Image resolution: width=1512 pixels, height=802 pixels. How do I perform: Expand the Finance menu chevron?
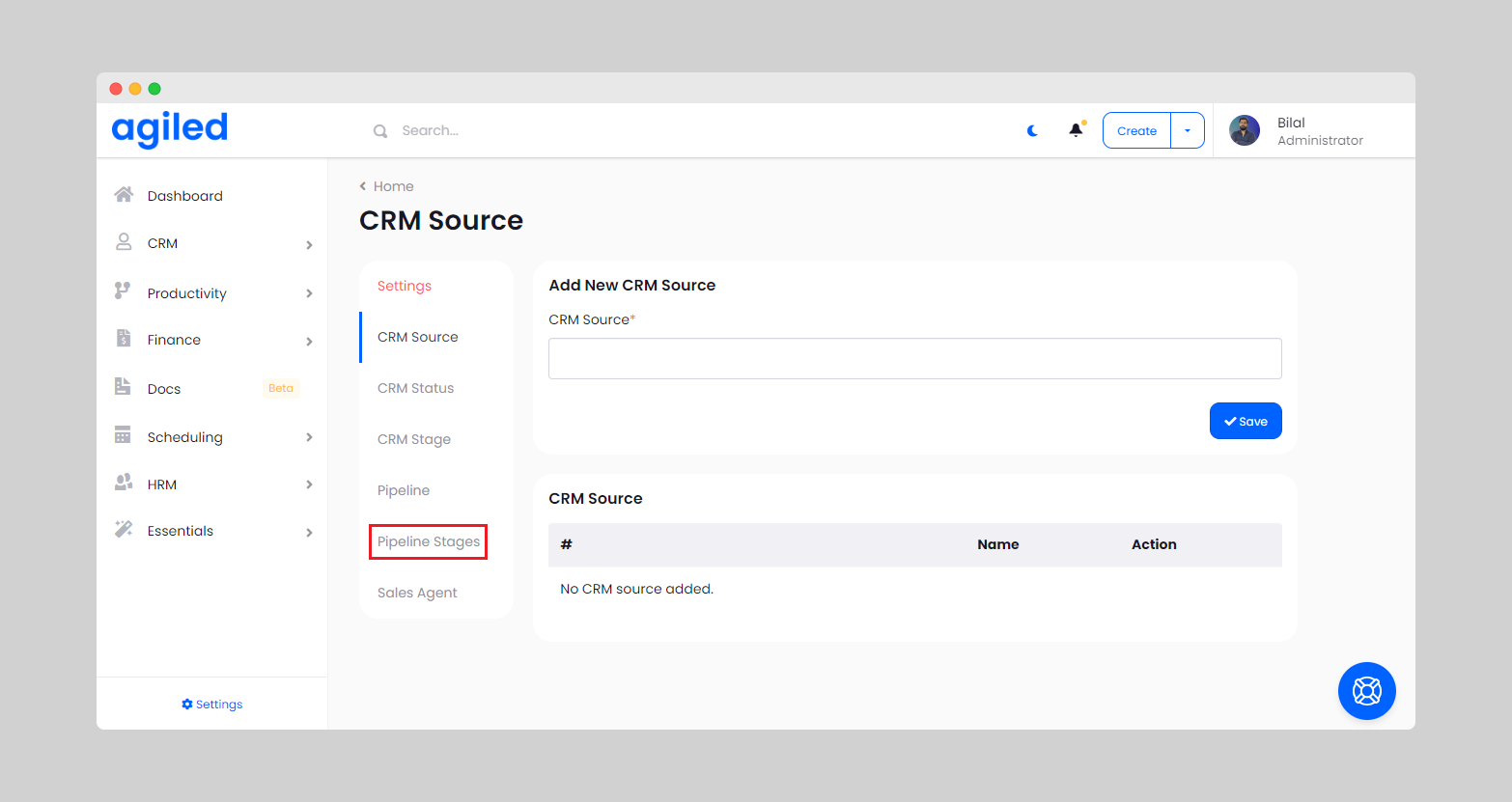309,342
